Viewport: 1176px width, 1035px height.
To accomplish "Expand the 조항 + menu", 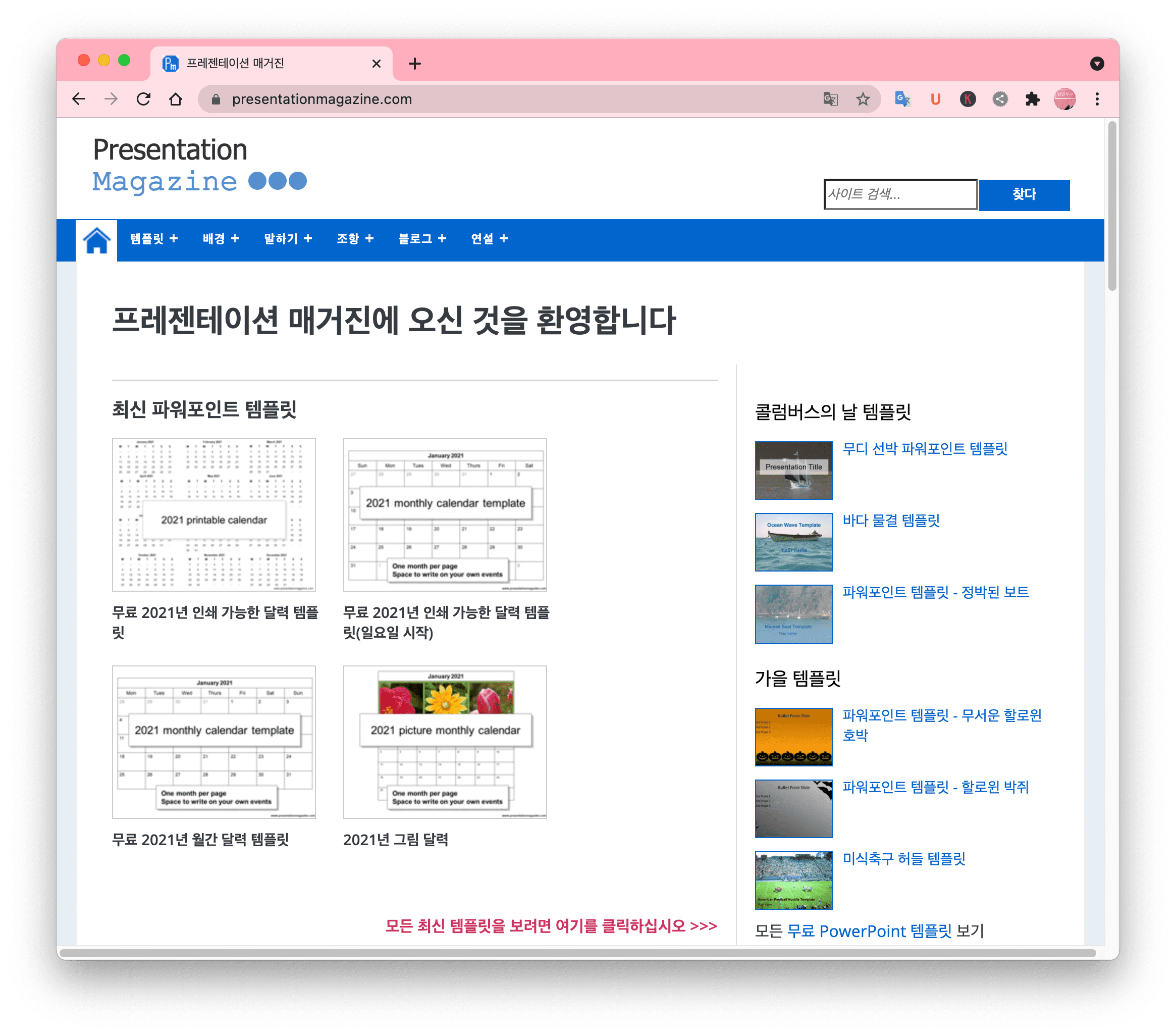I will [355, 239].
